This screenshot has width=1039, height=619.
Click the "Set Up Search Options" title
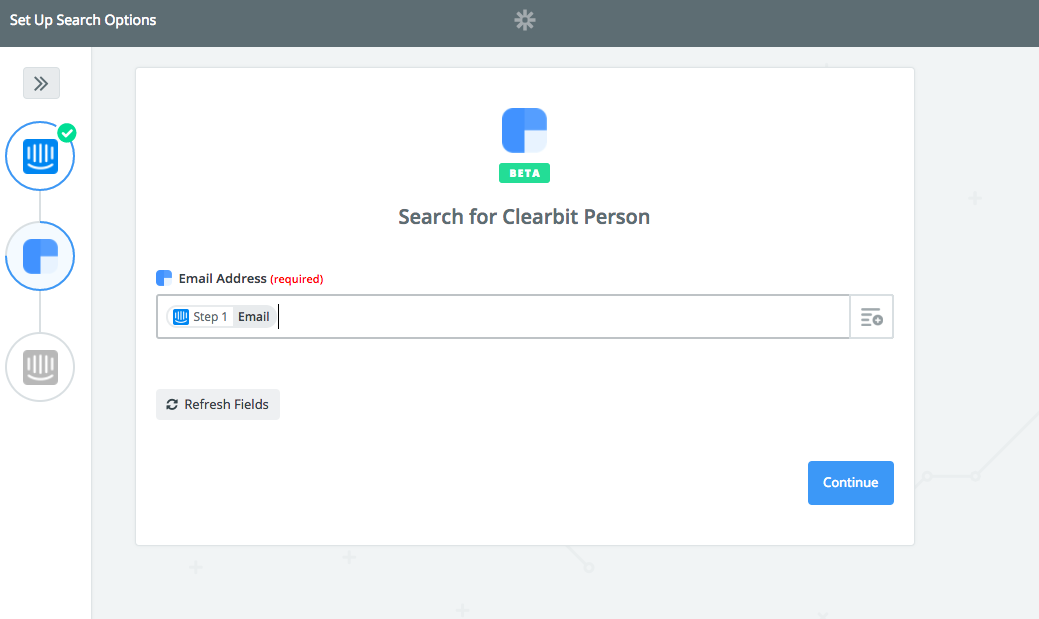point(83,20)
